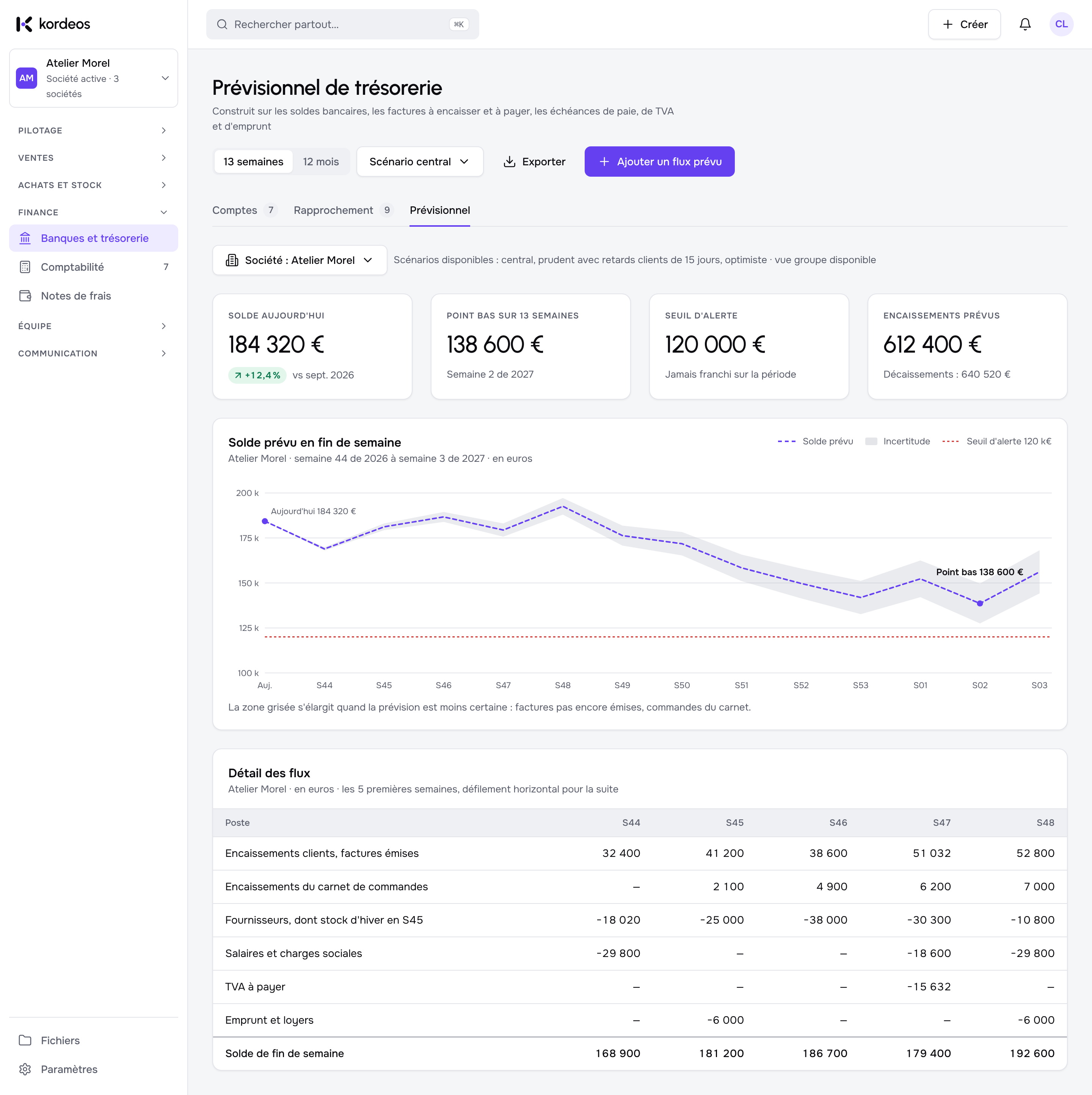Open the Société : Atelier Morel dropdown
1092x1095 pixels.
coord(300,260)
